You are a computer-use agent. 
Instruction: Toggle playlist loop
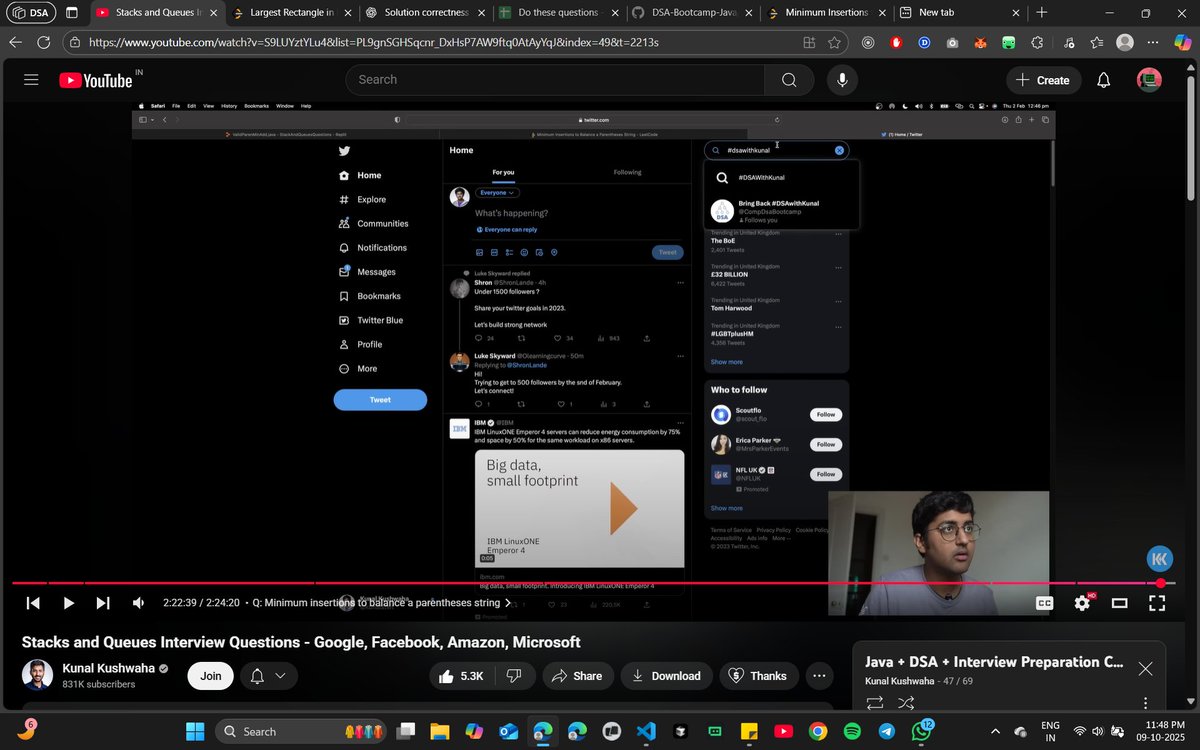875,703
